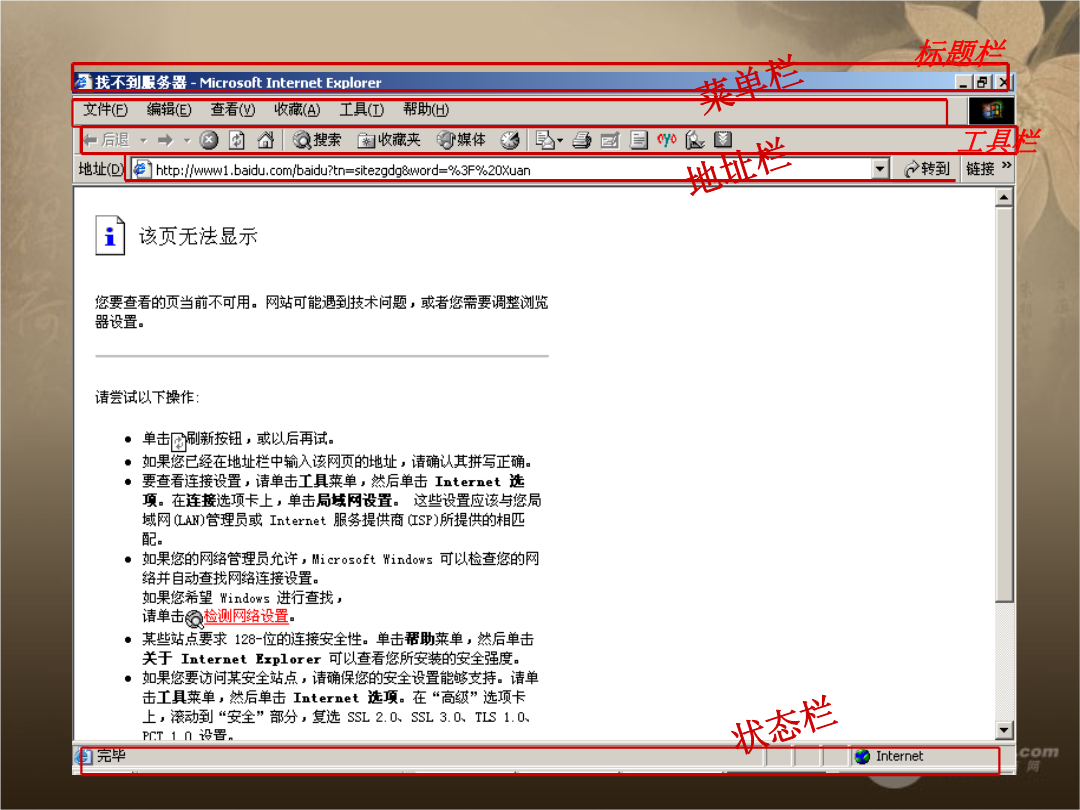Open the Favorites (收藏) menu
Screen dimensions: 1080x810
[x=297, y=110]
